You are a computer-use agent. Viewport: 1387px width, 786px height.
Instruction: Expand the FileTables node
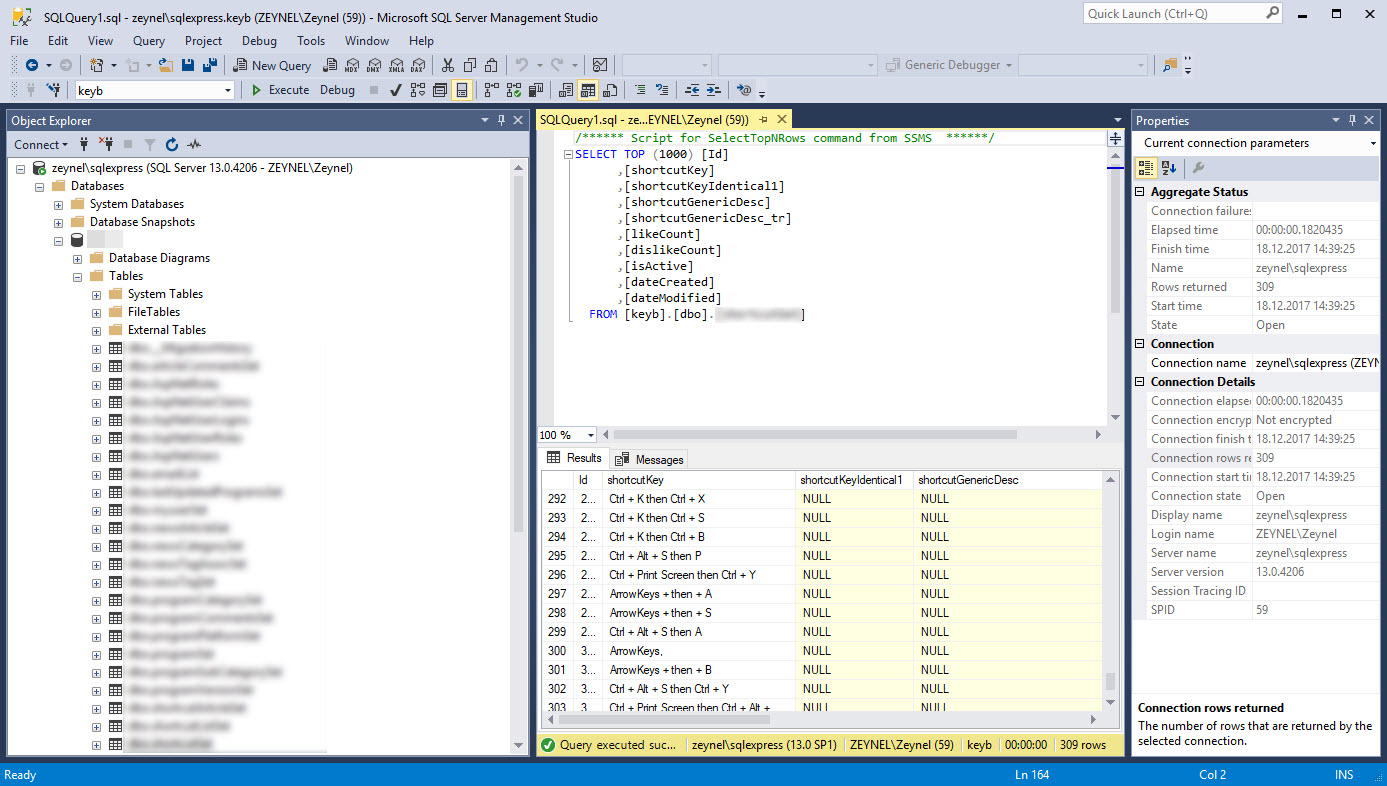click(97, 312)
